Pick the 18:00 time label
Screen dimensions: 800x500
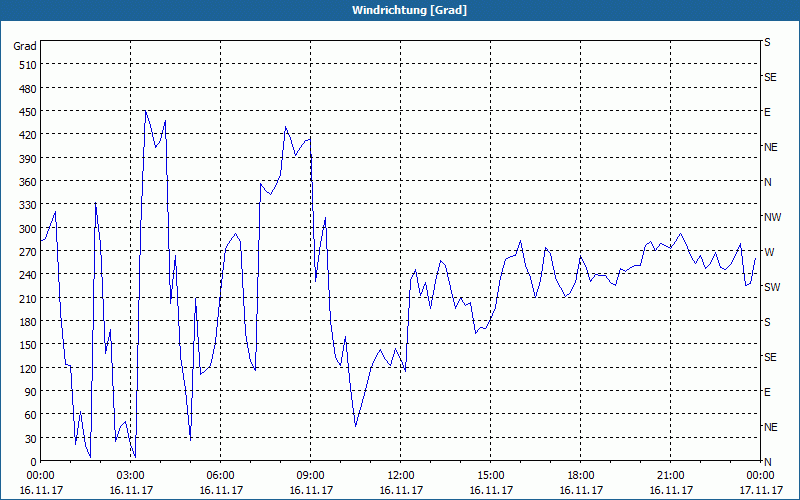pyautogui.click(x=581, y=476)
